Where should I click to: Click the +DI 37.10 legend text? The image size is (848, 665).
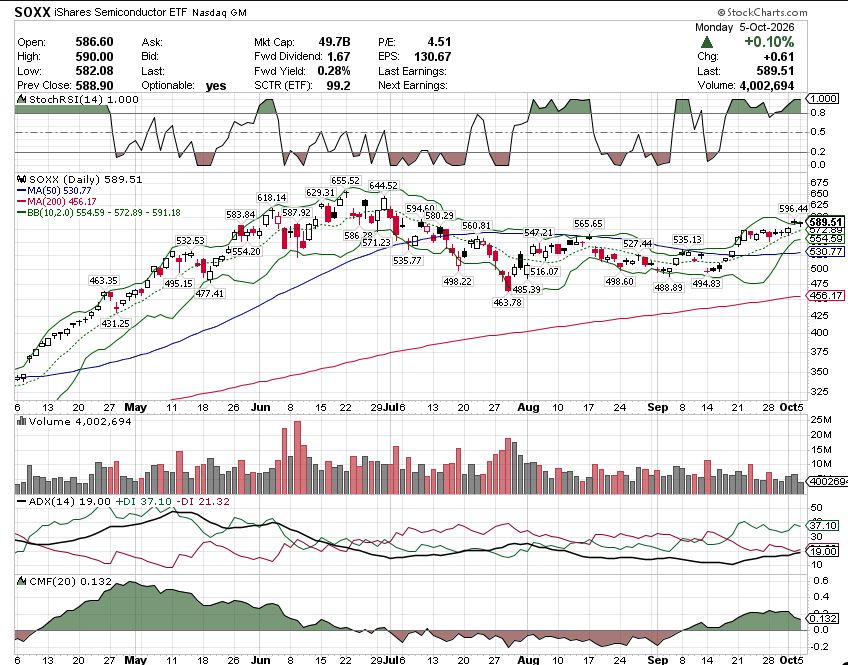142,502
